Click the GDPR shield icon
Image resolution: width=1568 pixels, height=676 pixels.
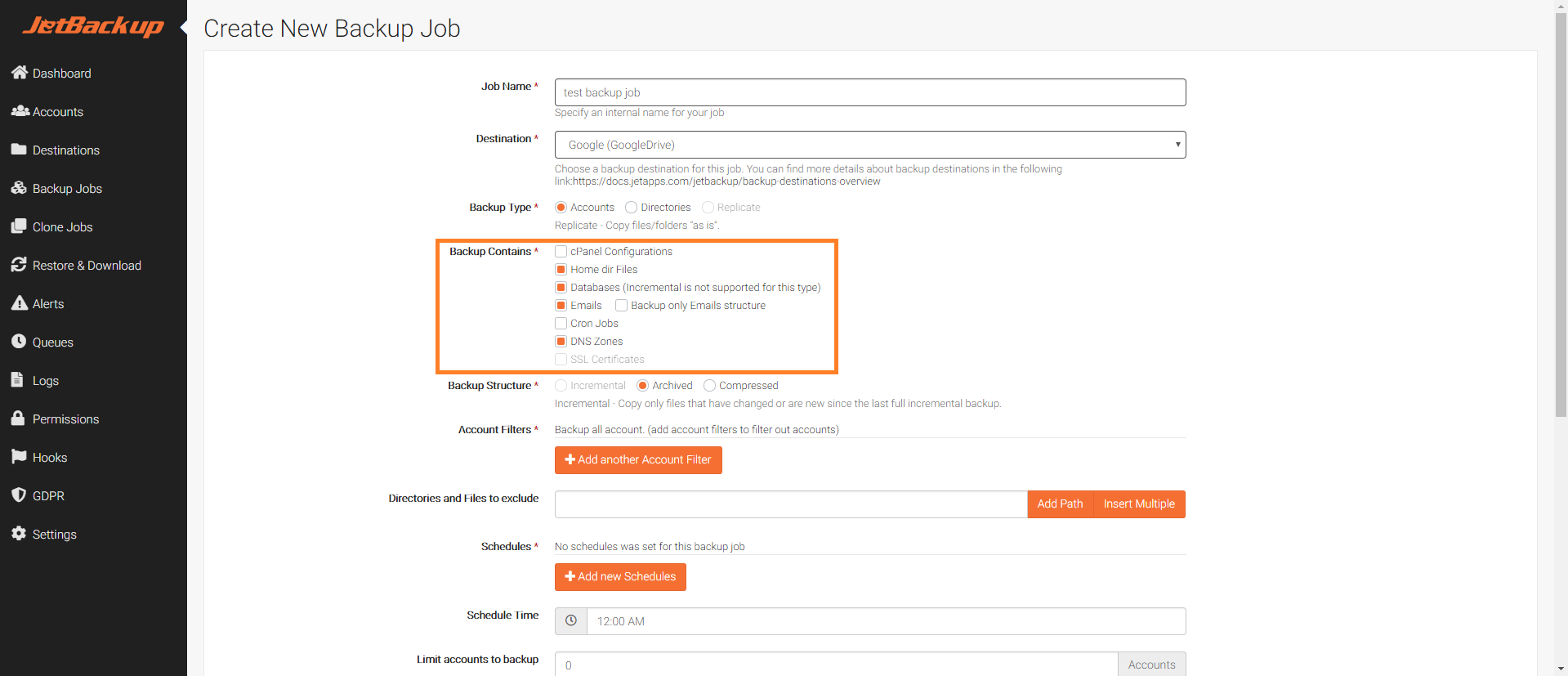click(19, 495)
